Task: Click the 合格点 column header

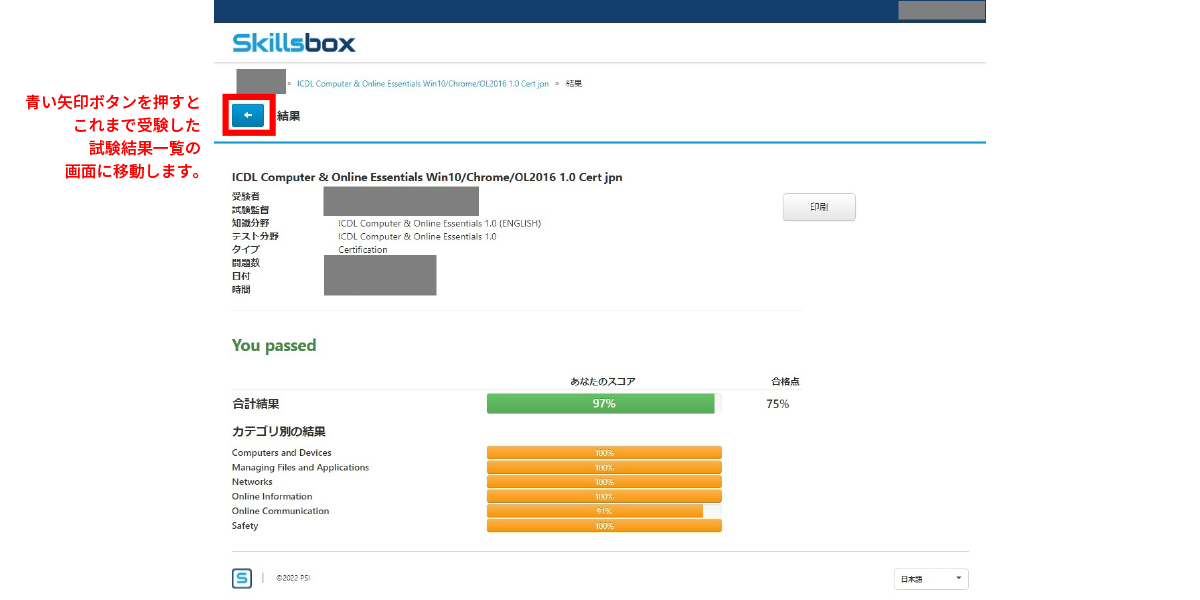Action: click(785, 381)
